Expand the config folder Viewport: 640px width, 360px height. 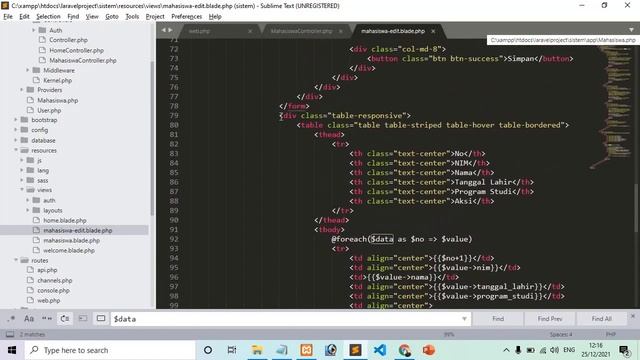[x=16, y=130]
